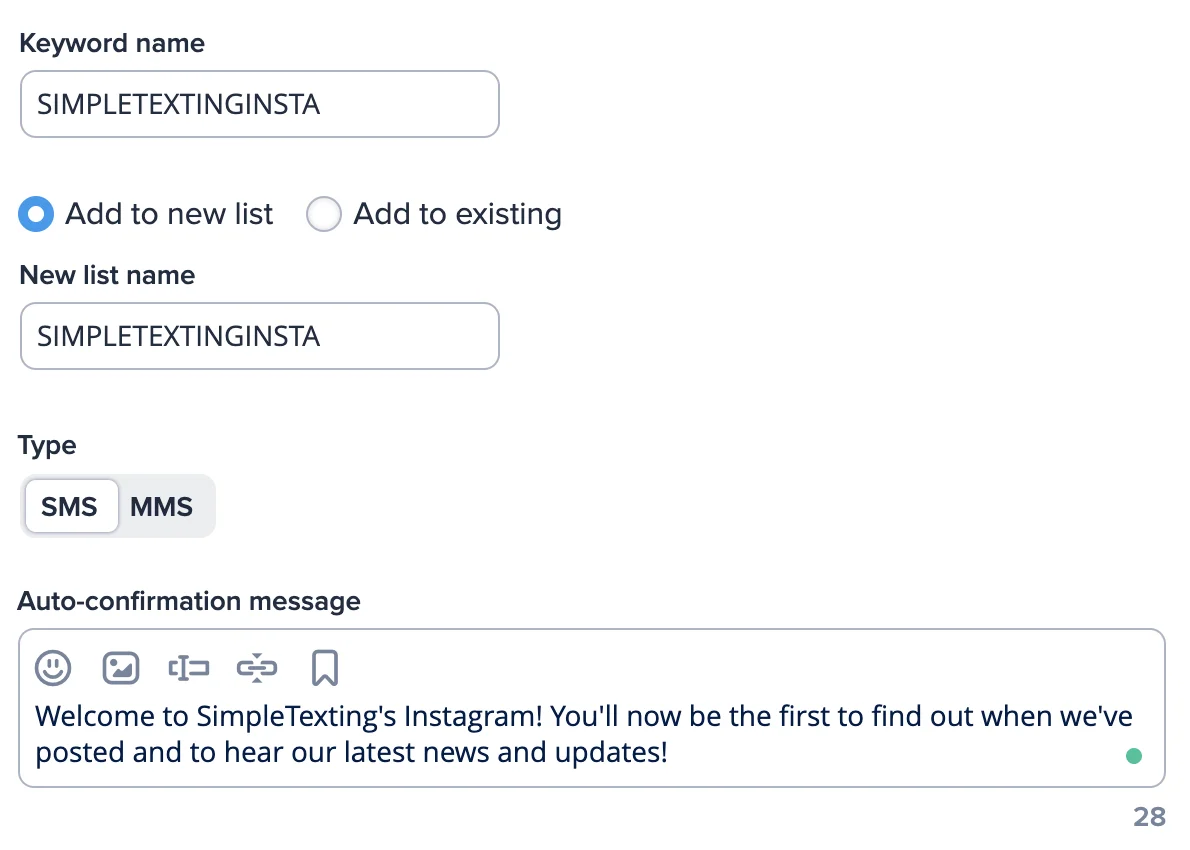
Task: Click the Keyword name input field
Action: point(260,103)
